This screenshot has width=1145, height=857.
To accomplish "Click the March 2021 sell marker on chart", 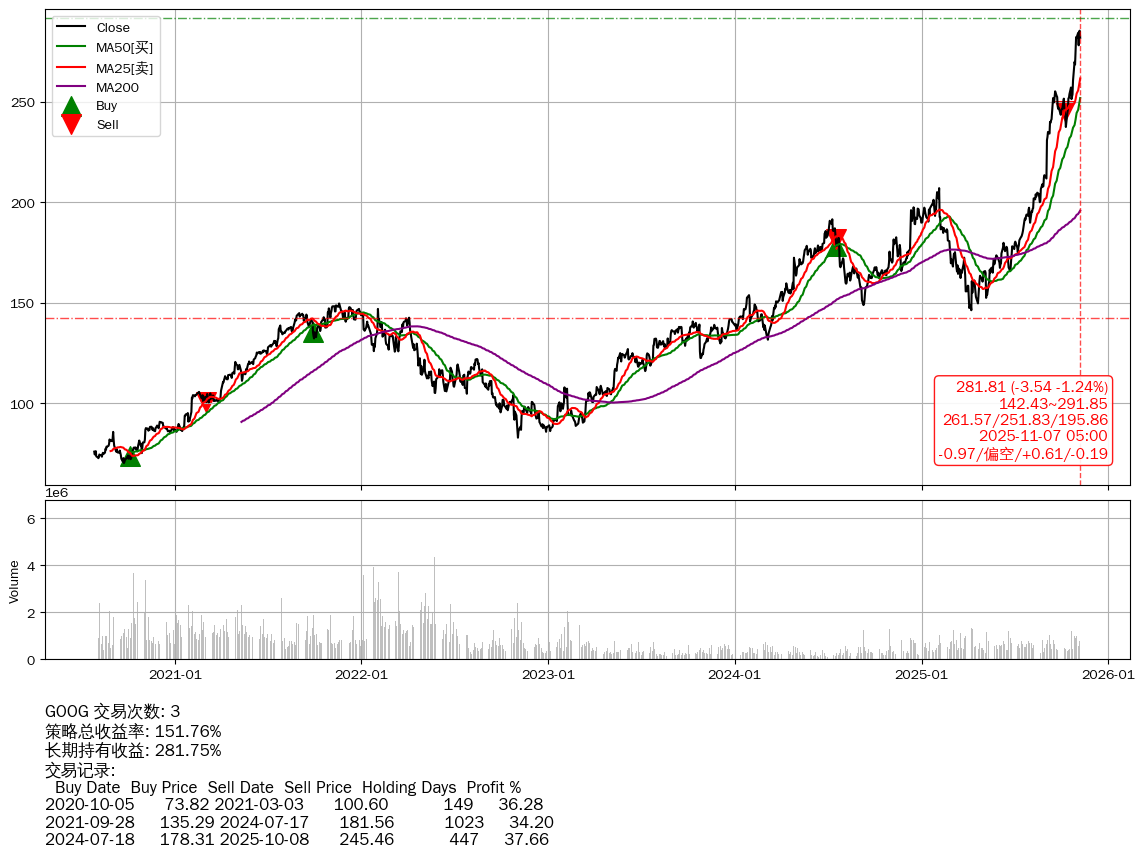I will click(206, 402).
